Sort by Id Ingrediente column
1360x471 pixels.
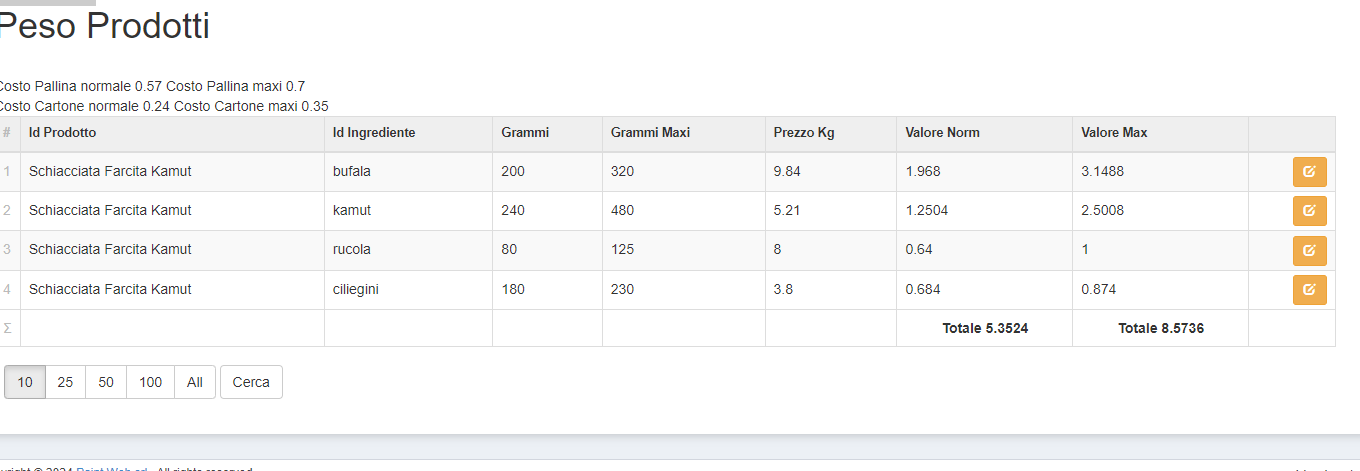coord(374,133)
